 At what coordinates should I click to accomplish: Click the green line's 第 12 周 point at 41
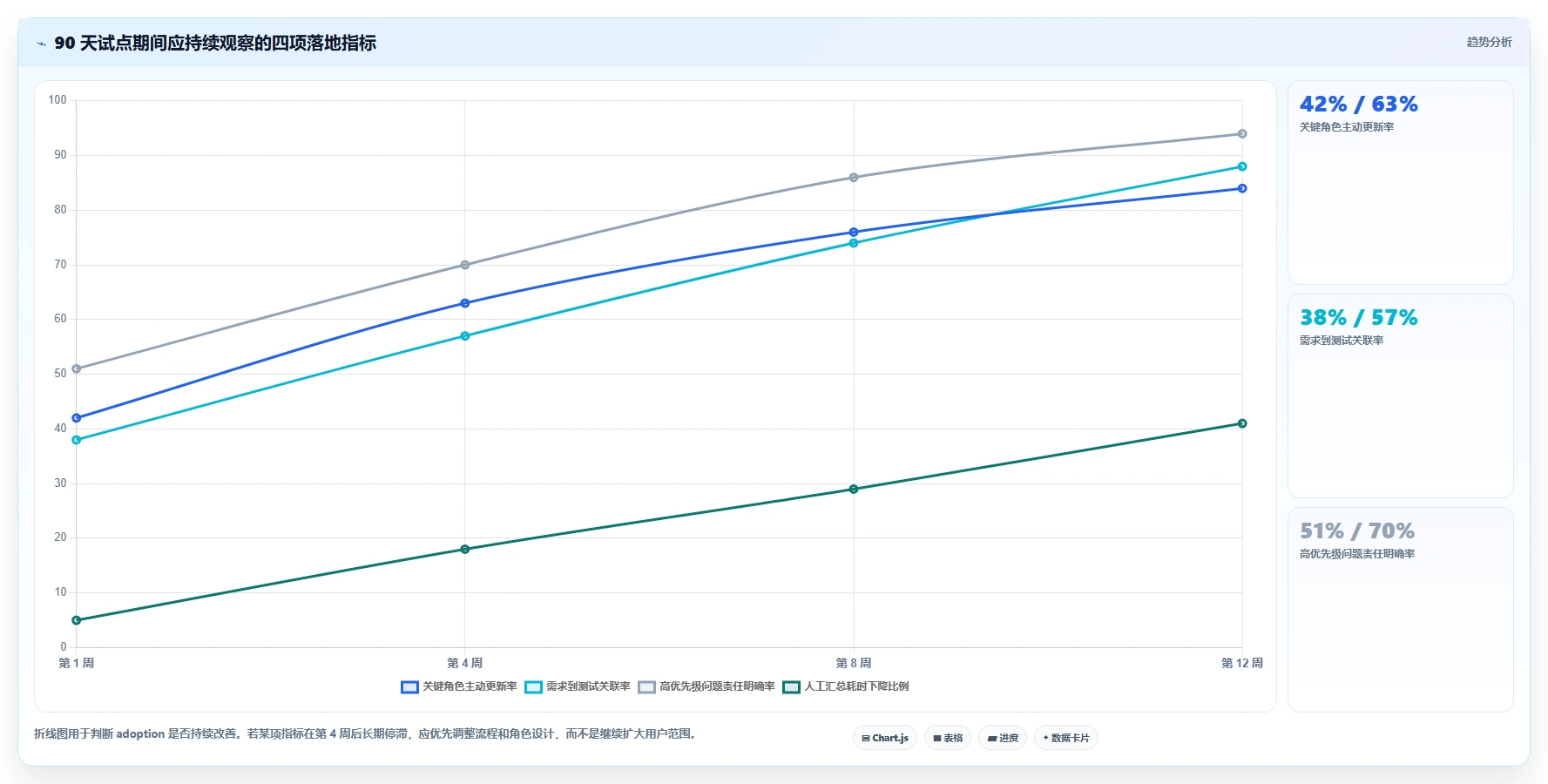[x=1242, y=423]
